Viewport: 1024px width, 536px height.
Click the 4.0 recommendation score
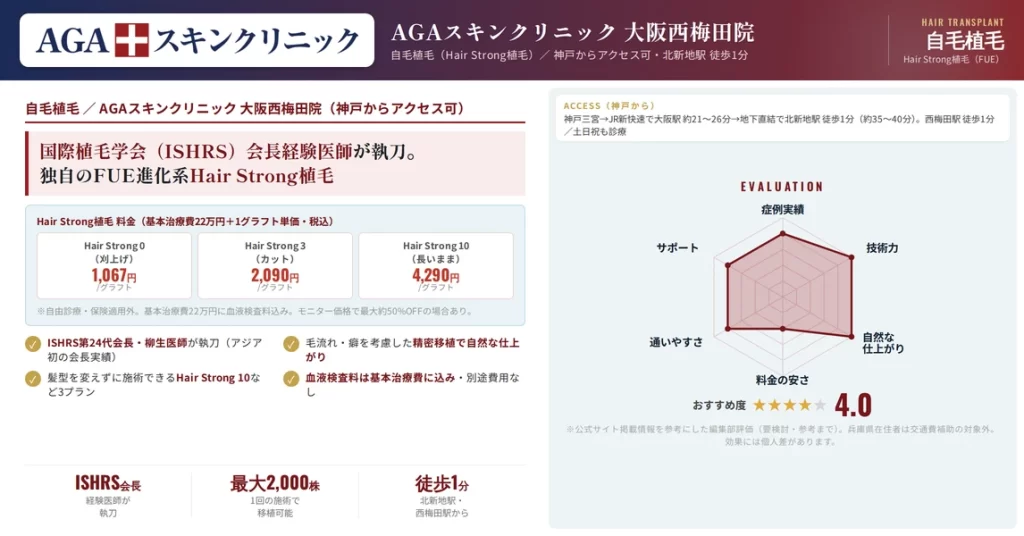point(853,405)
